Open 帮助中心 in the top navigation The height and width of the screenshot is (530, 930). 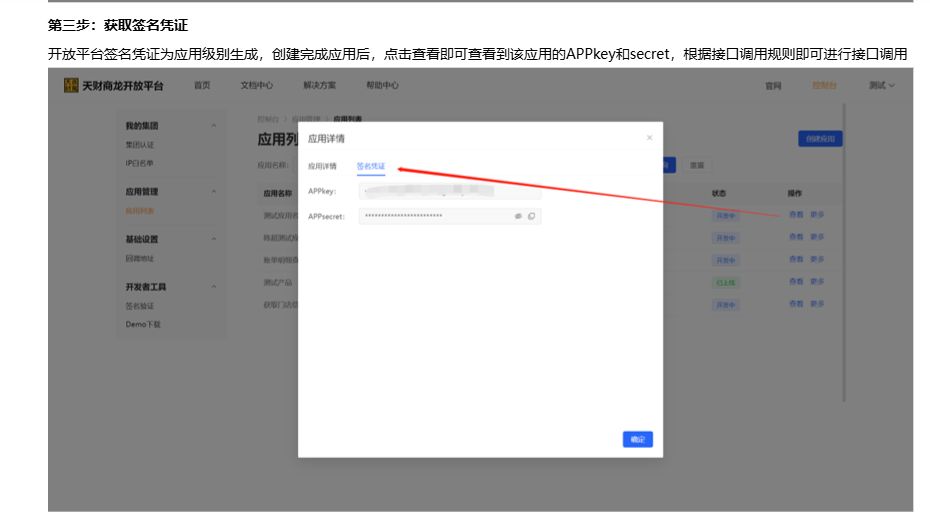tap(383, 85)
